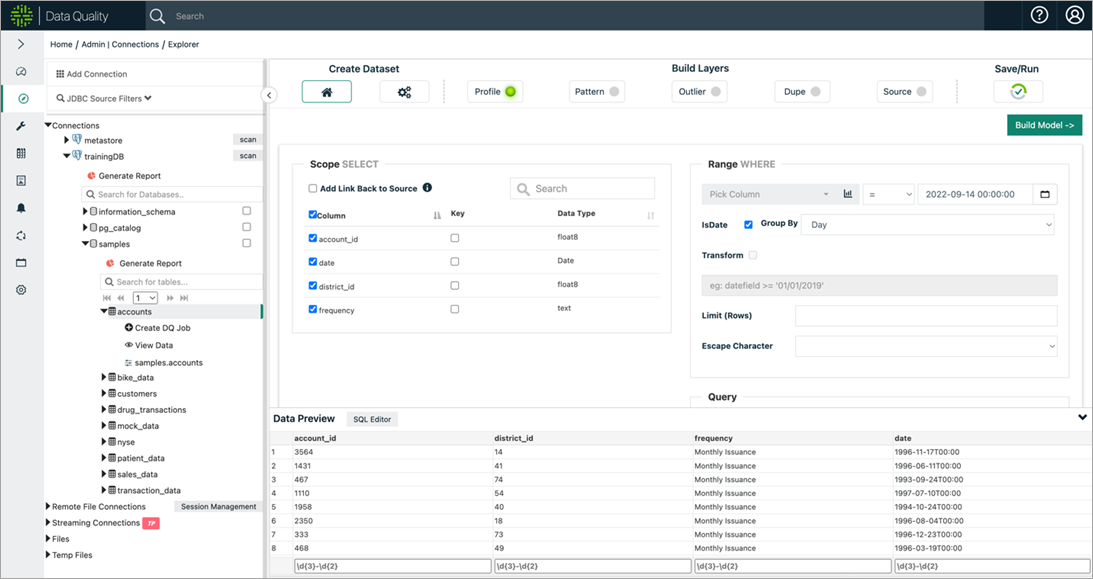Click the home icon under Create Dataset
This screenshot has width=1093, height=579.
pyautogui.click(x=326, y=92)
